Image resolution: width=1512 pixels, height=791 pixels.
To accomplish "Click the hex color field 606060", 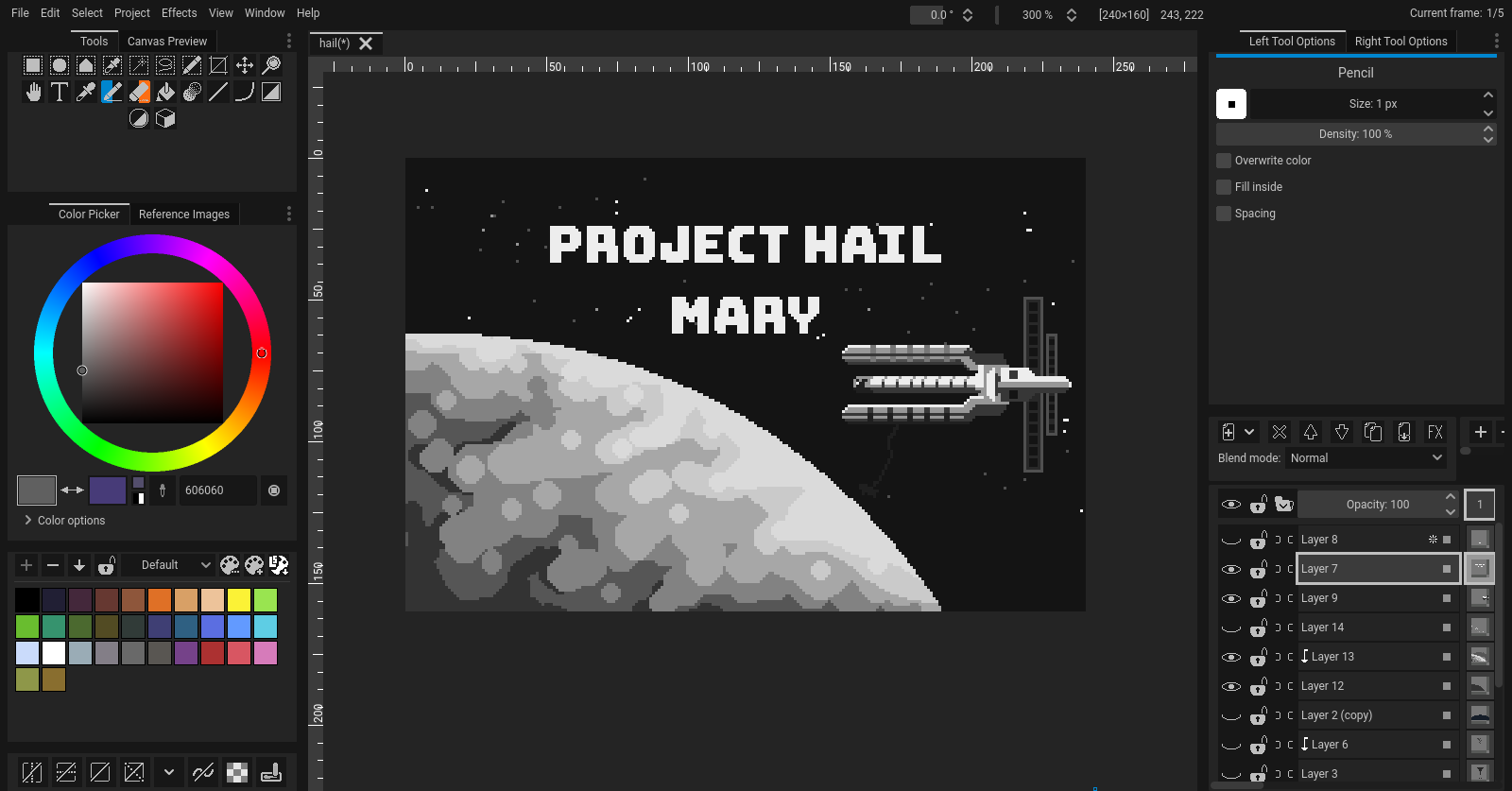I will click(217, 490).
